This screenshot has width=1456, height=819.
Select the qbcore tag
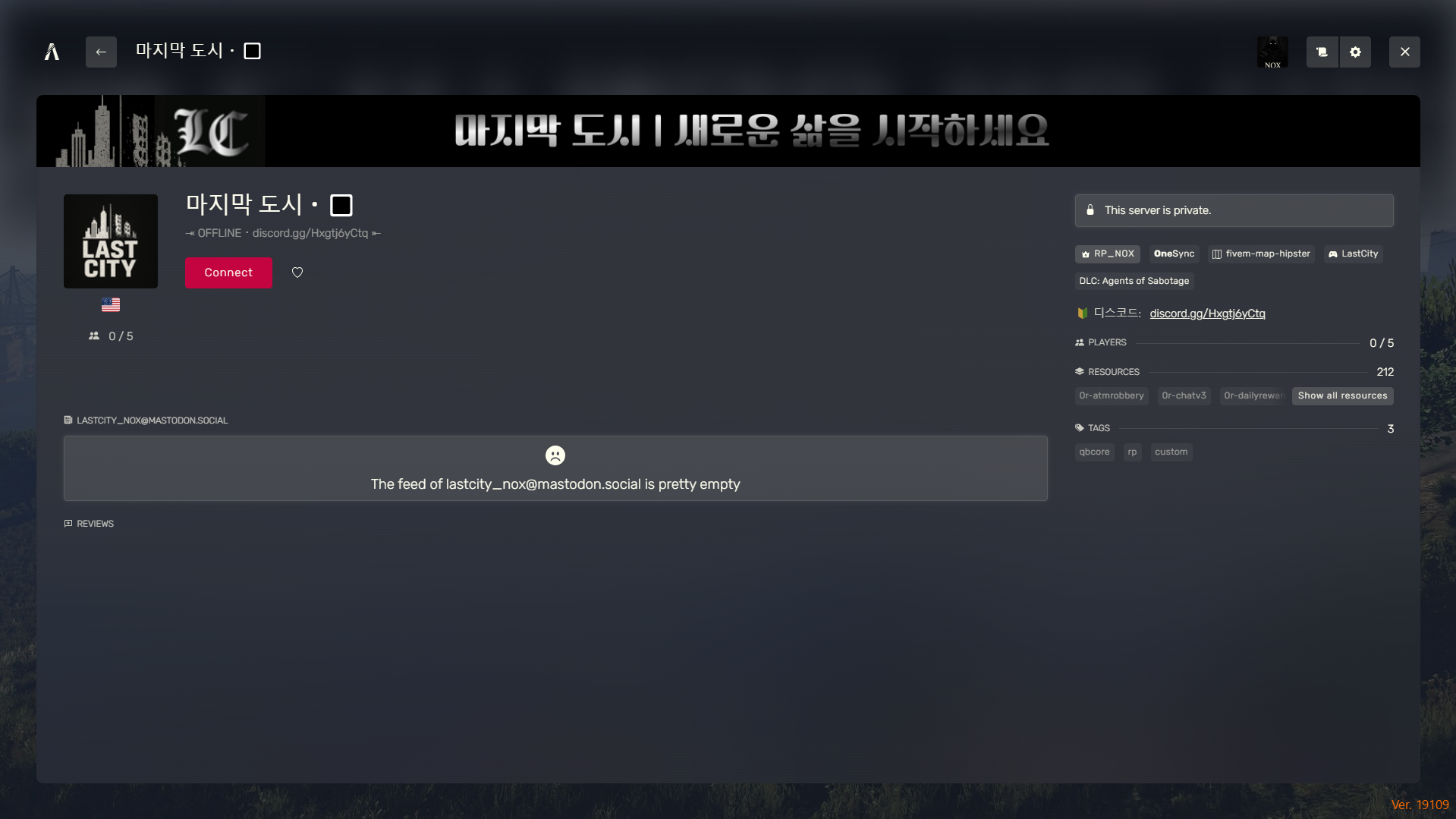tap(1094, 452)
